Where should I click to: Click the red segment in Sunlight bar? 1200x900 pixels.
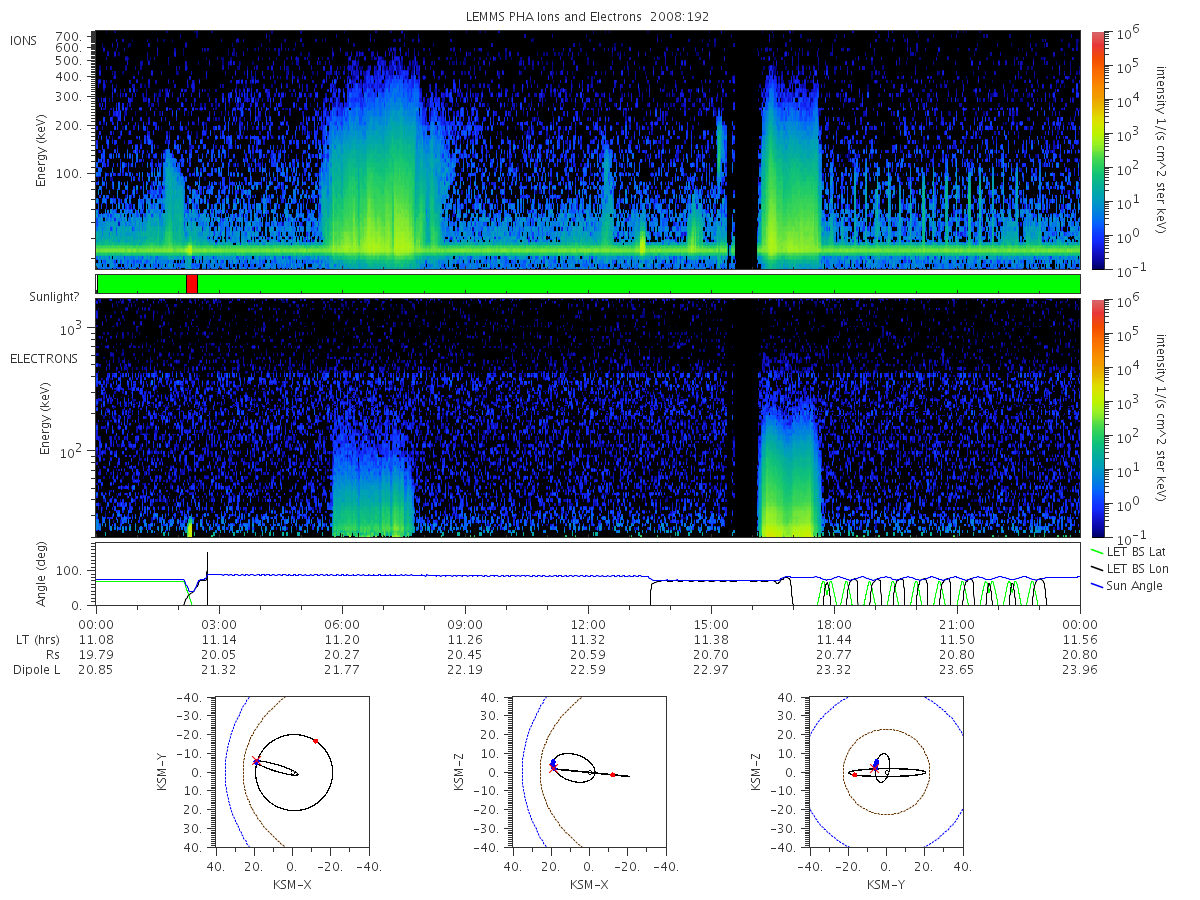192,284
